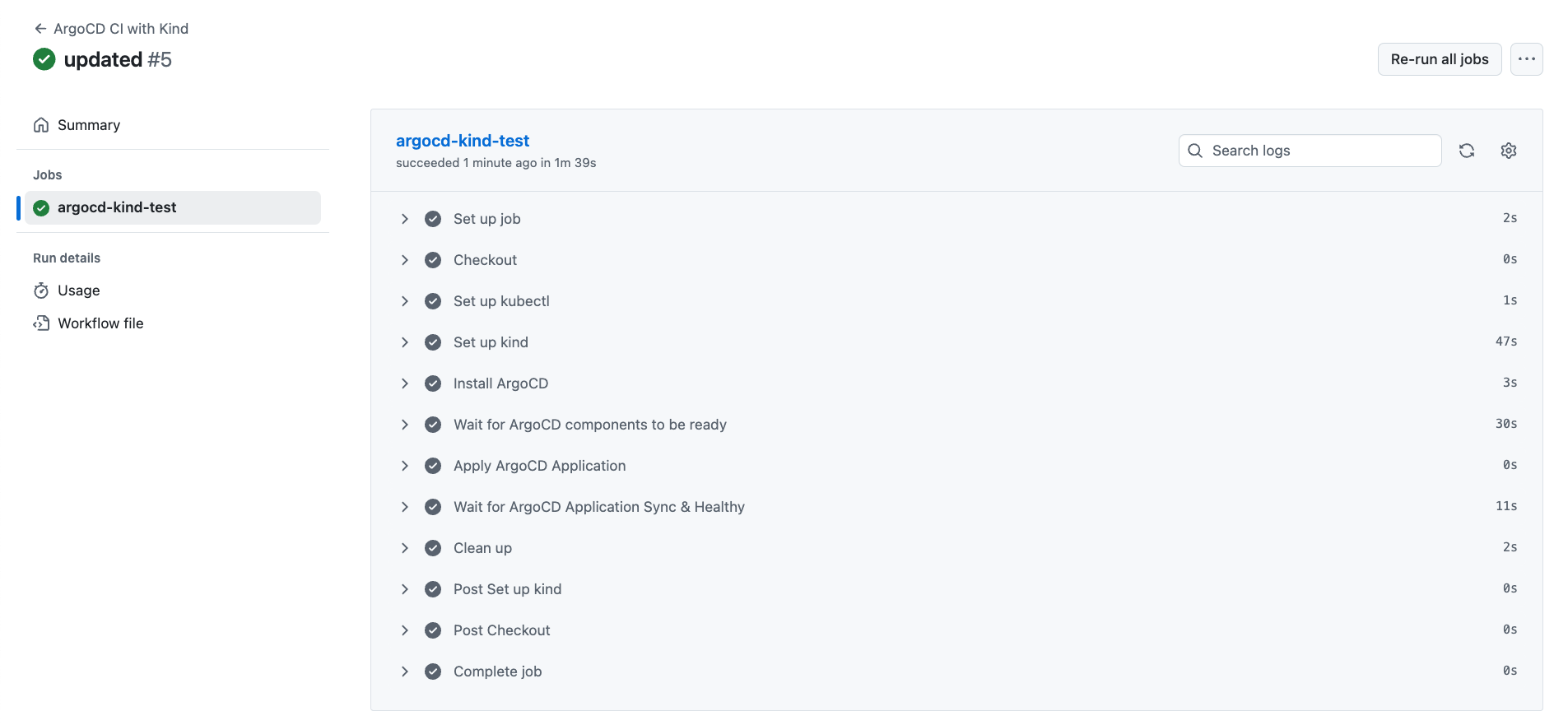Click the Summary home icon
1568x725 pixels.
pyautogui.click(x=41, y=125)
